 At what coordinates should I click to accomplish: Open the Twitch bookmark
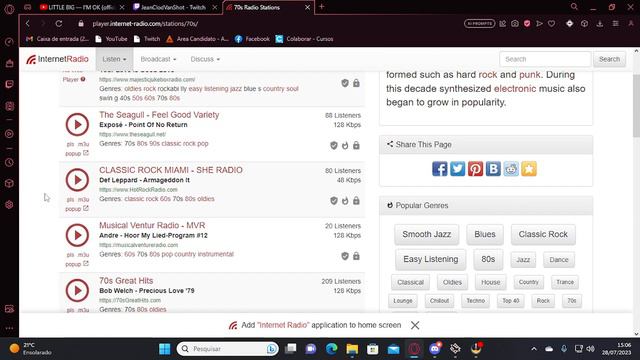(x=147, y=39)
